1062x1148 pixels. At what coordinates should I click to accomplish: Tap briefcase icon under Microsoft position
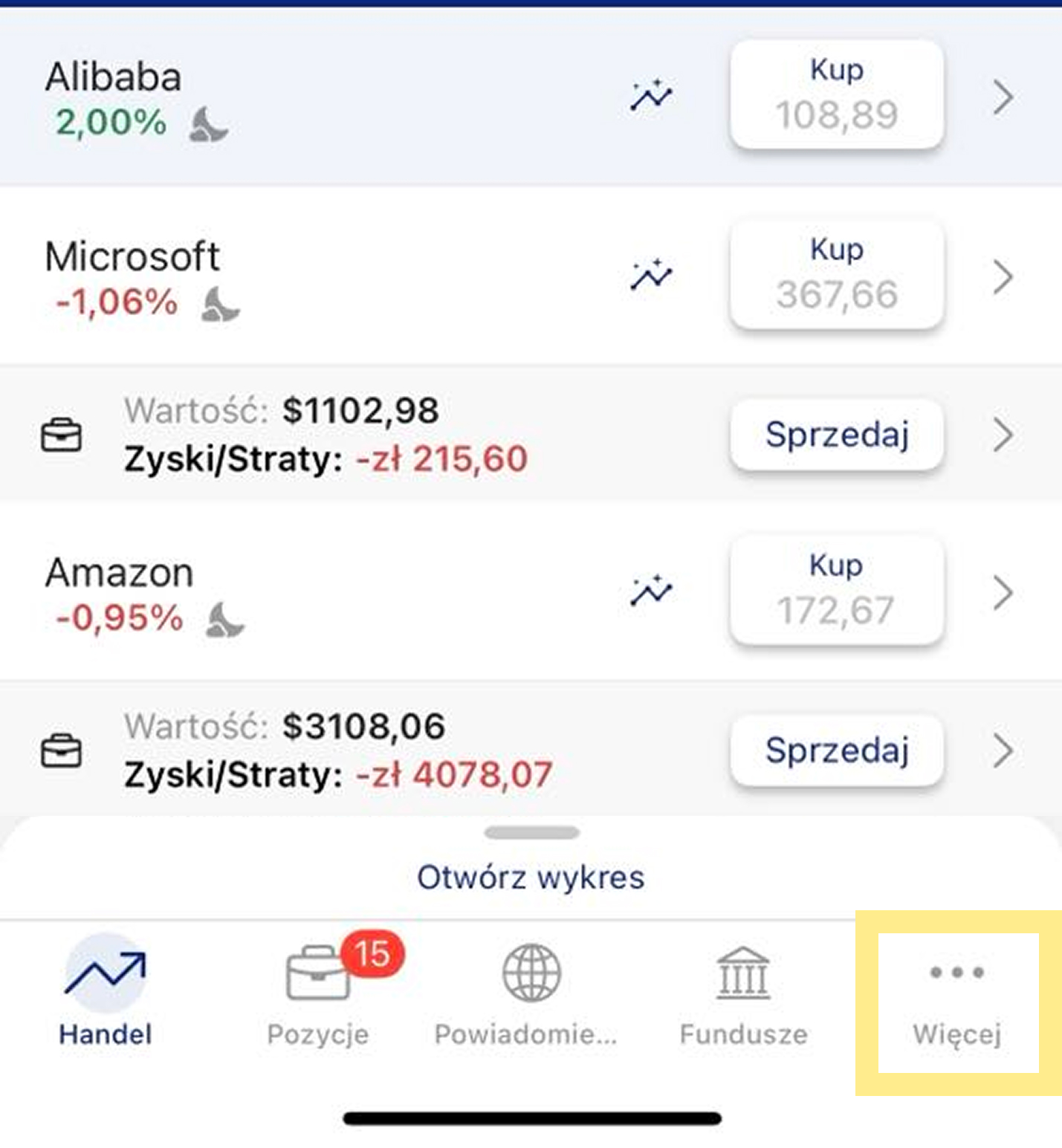pyautogui.click(x=61, y=435)
